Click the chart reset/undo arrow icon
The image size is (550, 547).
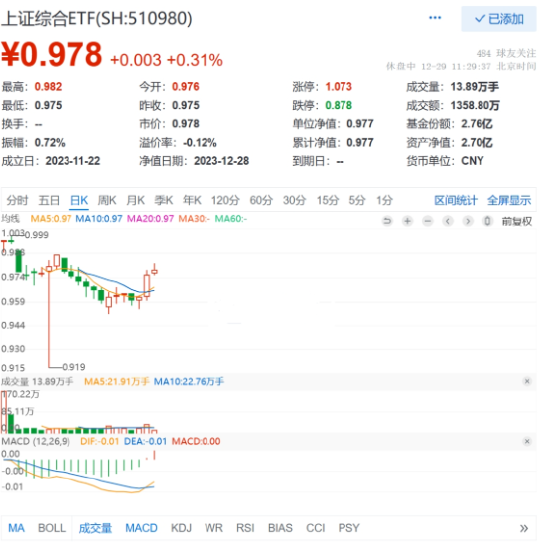point(387,221)
